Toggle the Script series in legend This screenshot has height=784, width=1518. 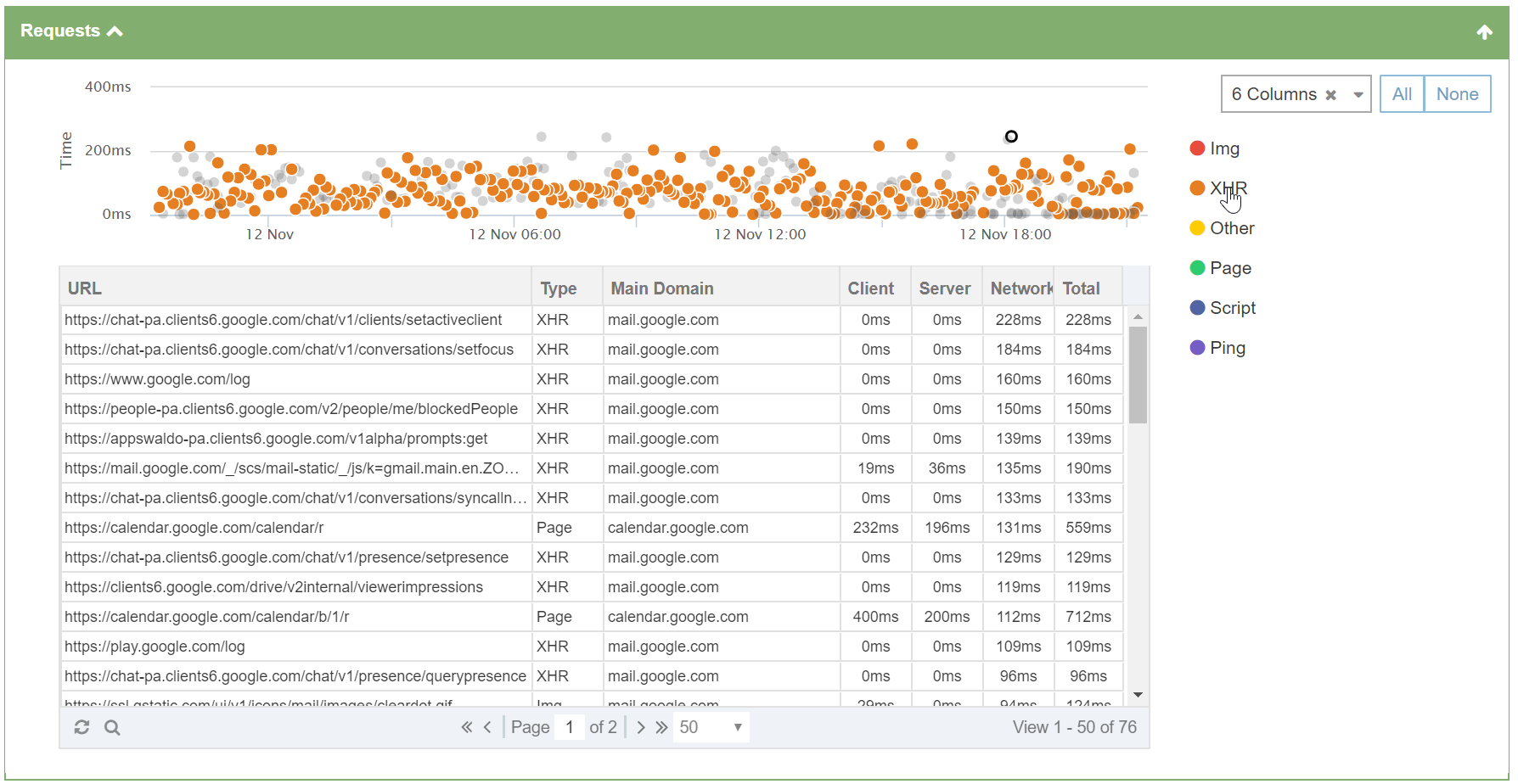point(1223,308)
